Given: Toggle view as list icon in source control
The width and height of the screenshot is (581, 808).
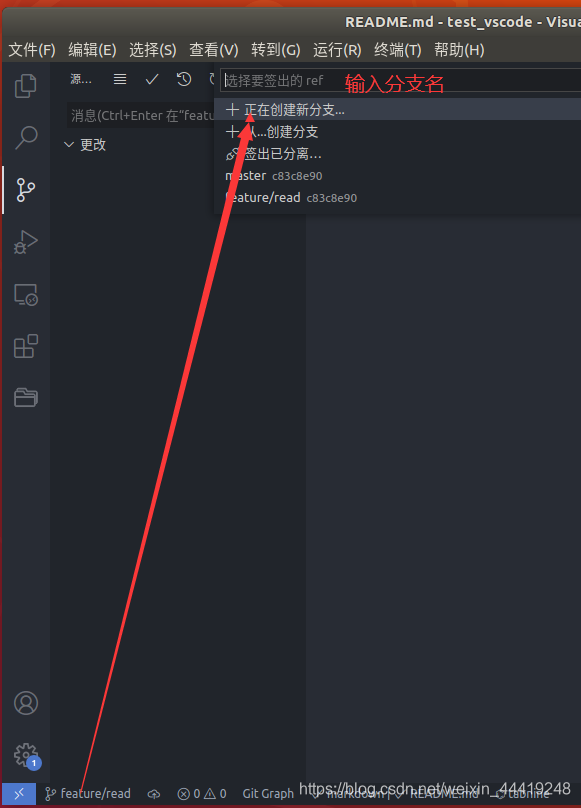Looking at the screenshot, I should pos(120,79).
